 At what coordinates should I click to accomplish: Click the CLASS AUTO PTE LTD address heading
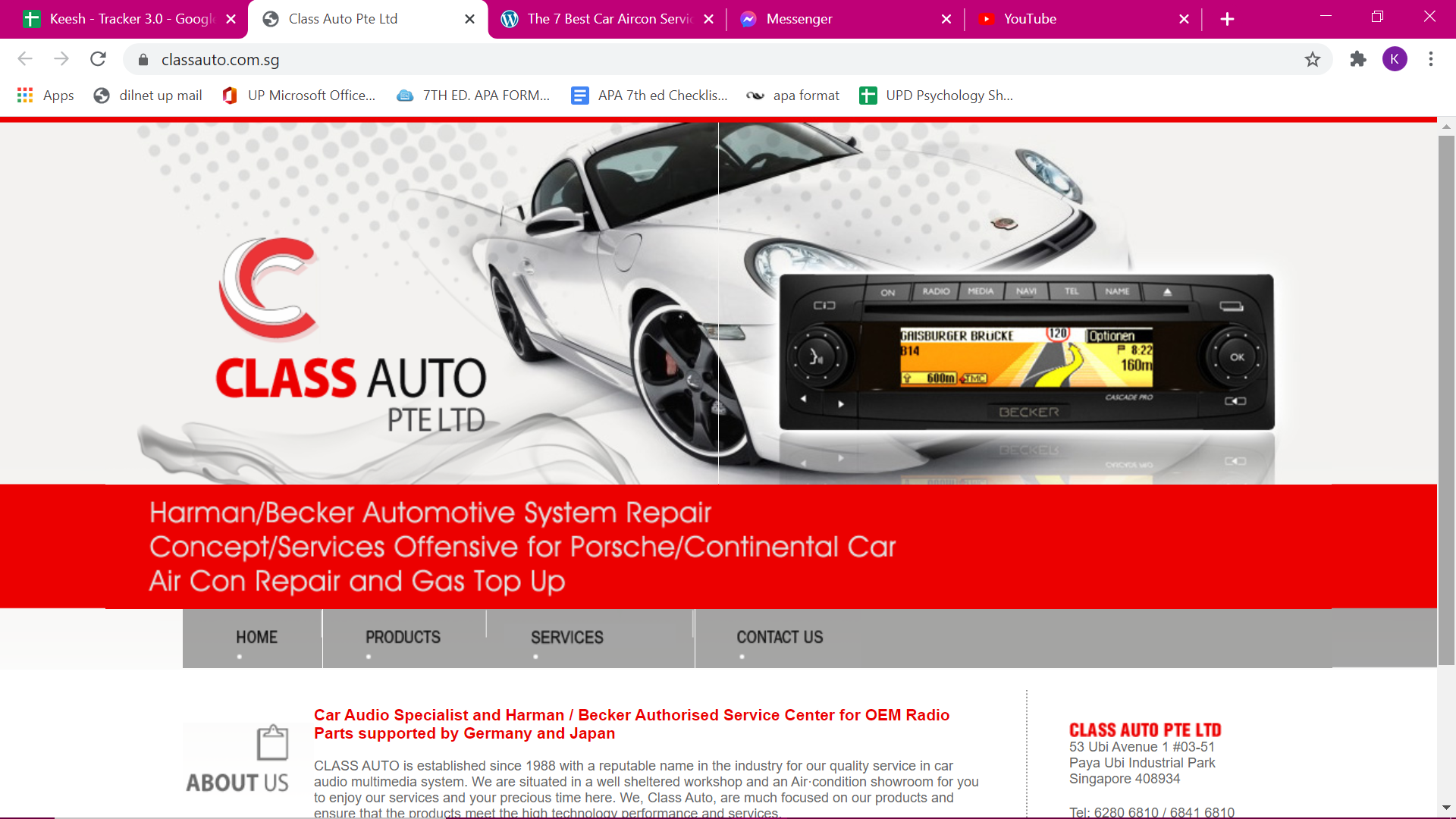click(1145, 730)
